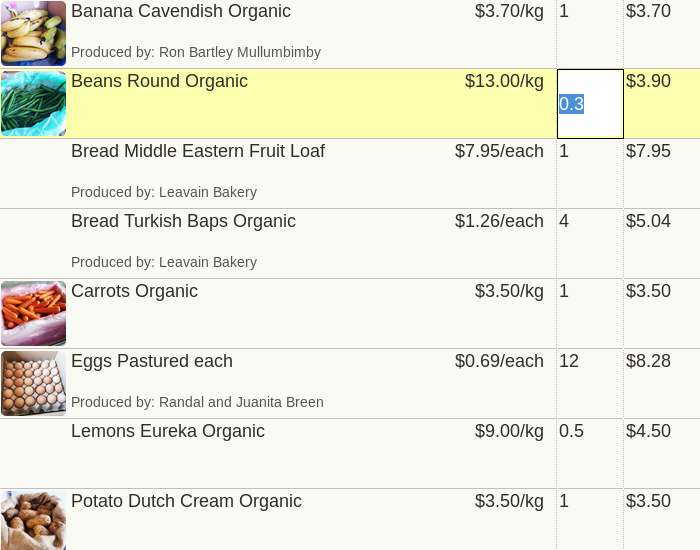Click the $8.28 eggs line total
The height and width of the screenshot is (550, 700).
click(x=648, y=361)
